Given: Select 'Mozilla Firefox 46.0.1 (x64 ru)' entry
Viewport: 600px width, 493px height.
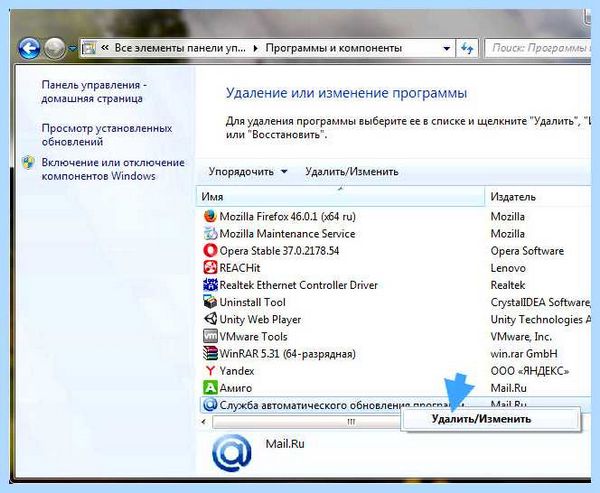Looking at the screenshot, I should point(287,217).
